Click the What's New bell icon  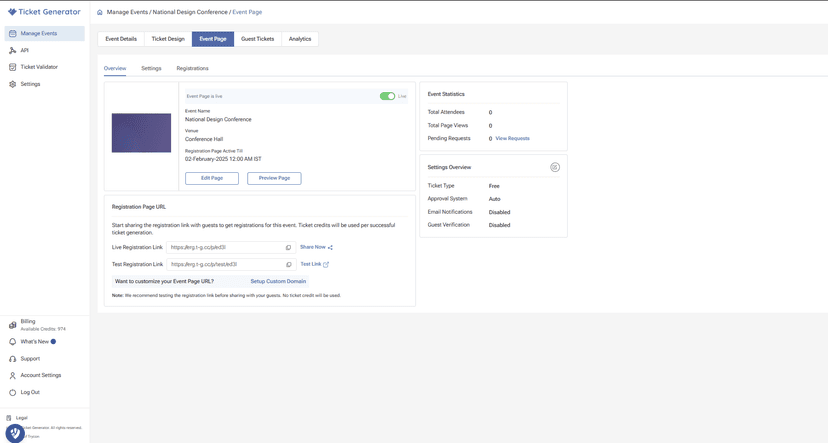(13, 342)
